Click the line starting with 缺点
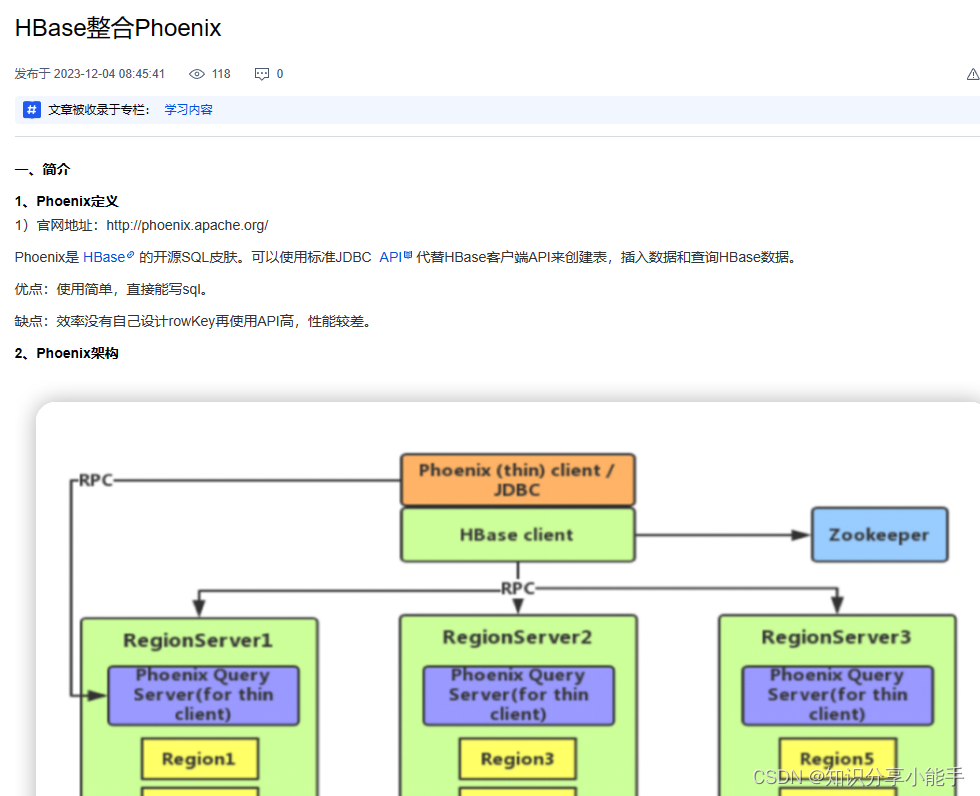Viewport: 980px width, 796px height. click(x=193, y=321)
